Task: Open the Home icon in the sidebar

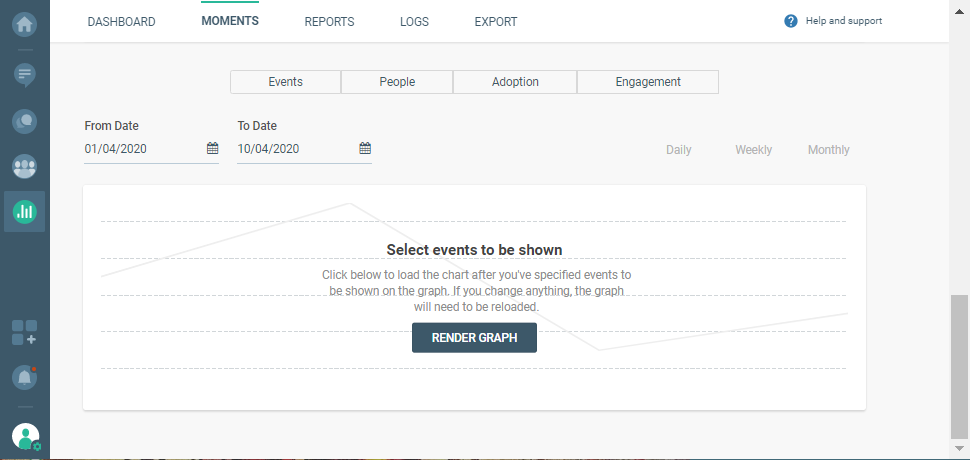Action: (x=25, y=25)
